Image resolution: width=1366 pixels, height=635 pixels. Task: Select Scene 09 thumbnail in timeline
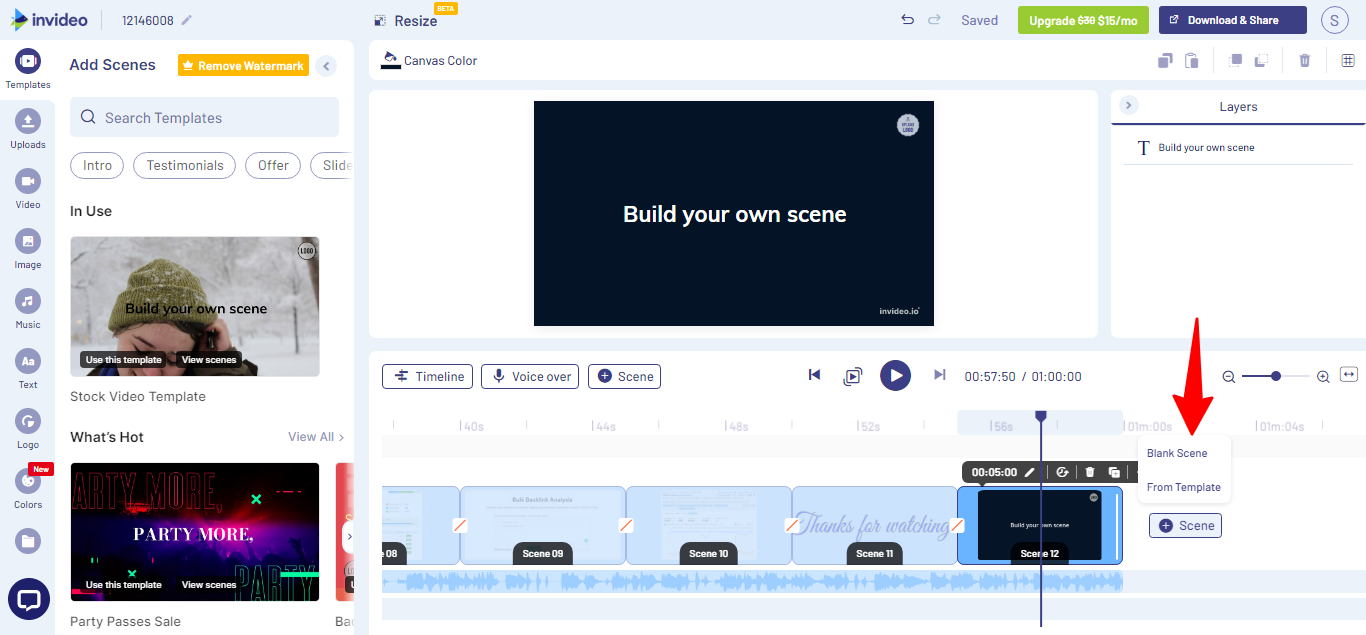click(x=543, y=525)
